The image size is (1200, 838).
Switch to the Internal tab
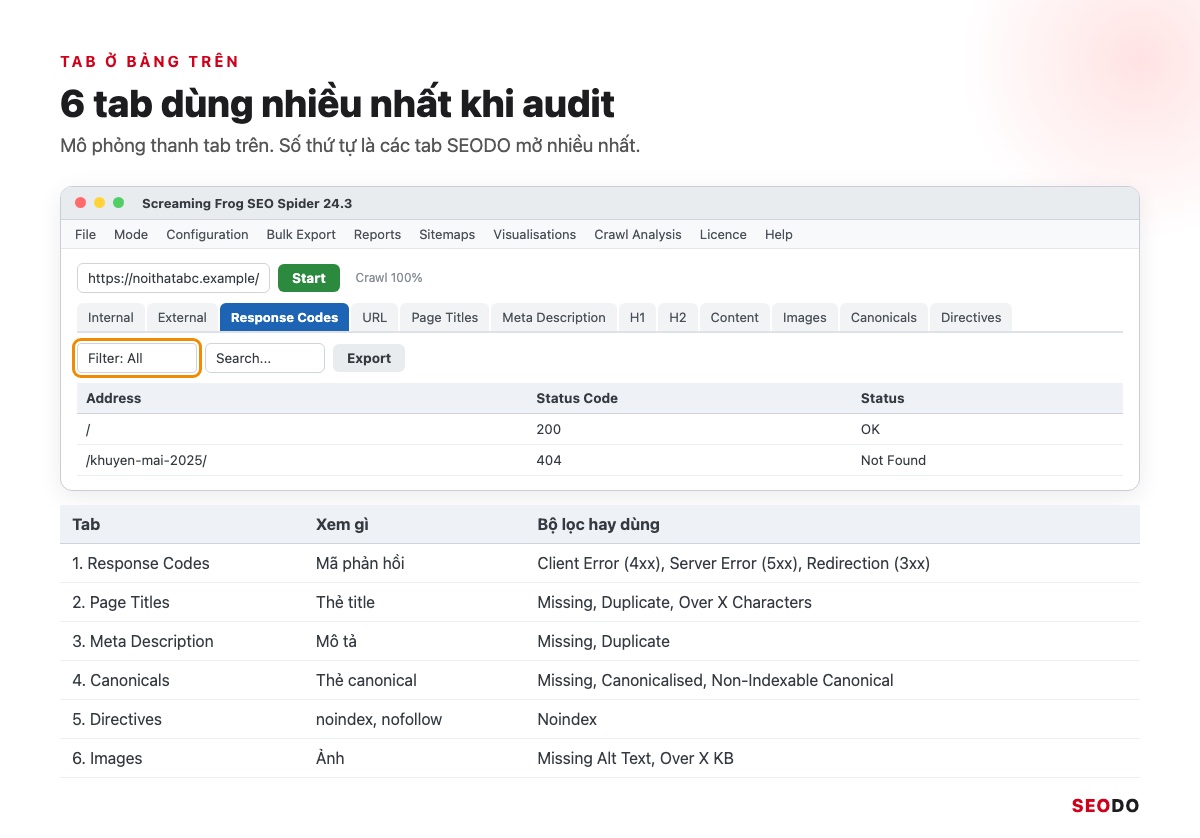tap(111, 317)
